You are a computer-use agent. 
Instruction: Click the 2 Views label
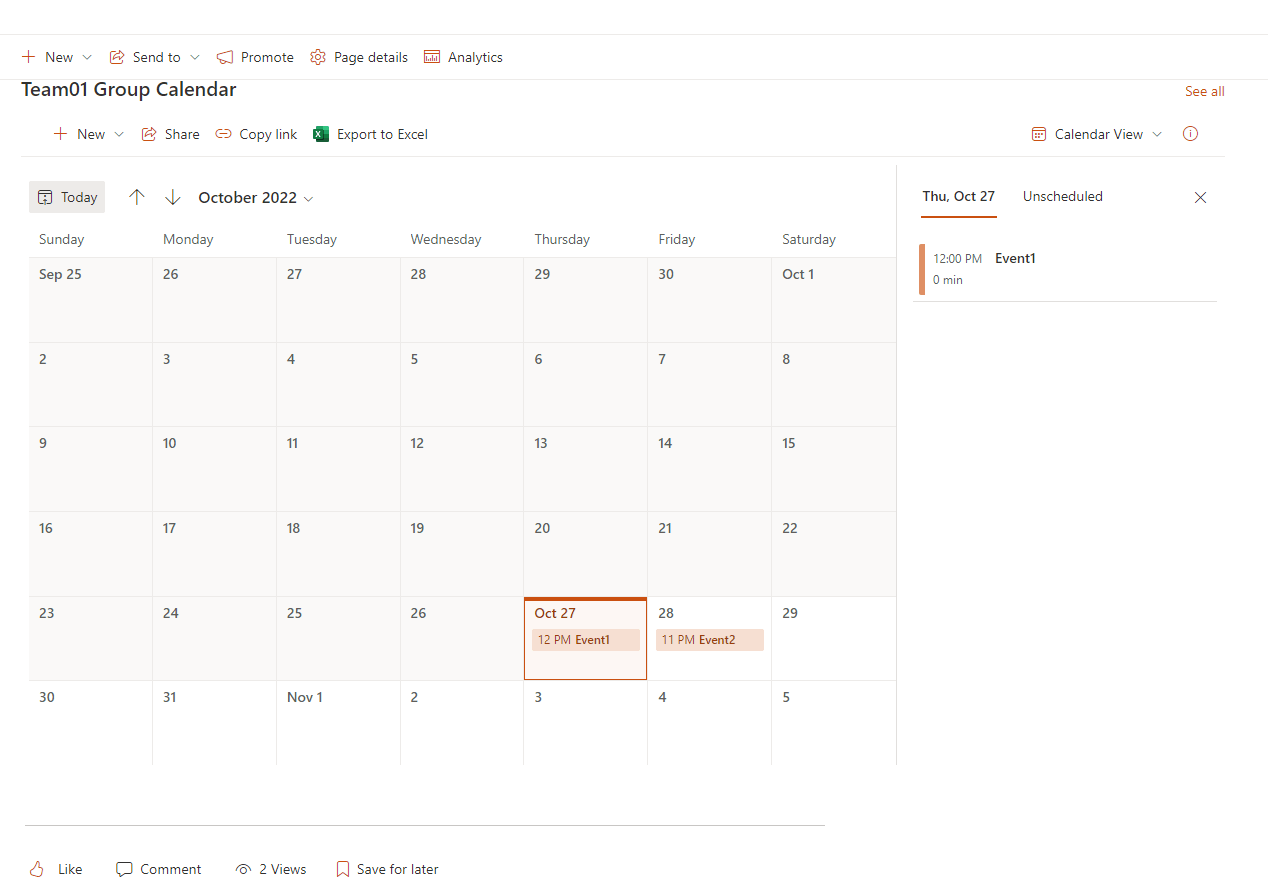point(283,869)
